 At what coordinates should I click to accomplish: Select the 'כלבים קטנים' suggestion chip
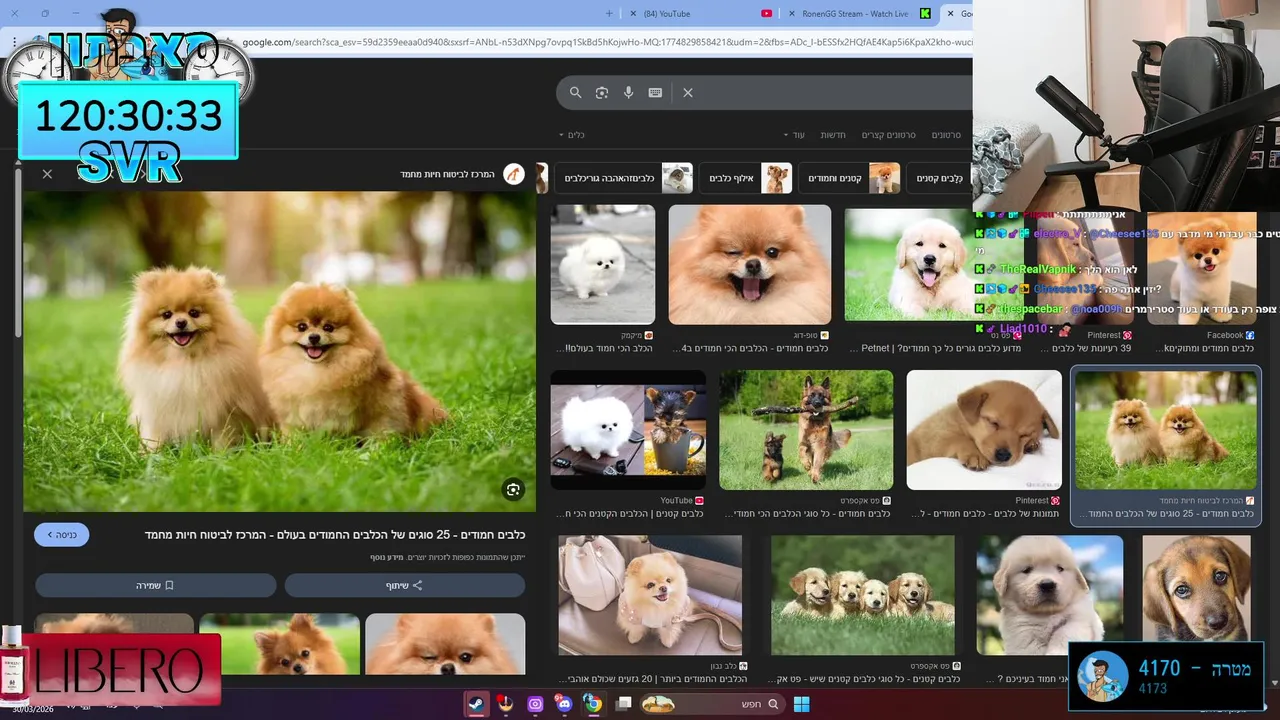point(940,178)
